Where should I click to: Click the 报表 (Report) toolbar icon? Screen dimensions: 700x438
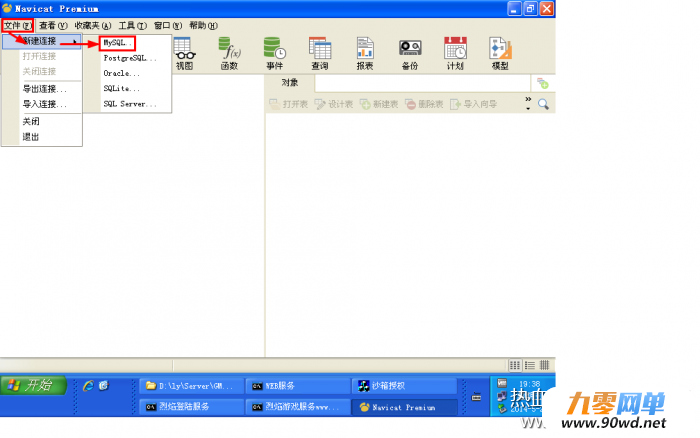[x=365, y=54]
